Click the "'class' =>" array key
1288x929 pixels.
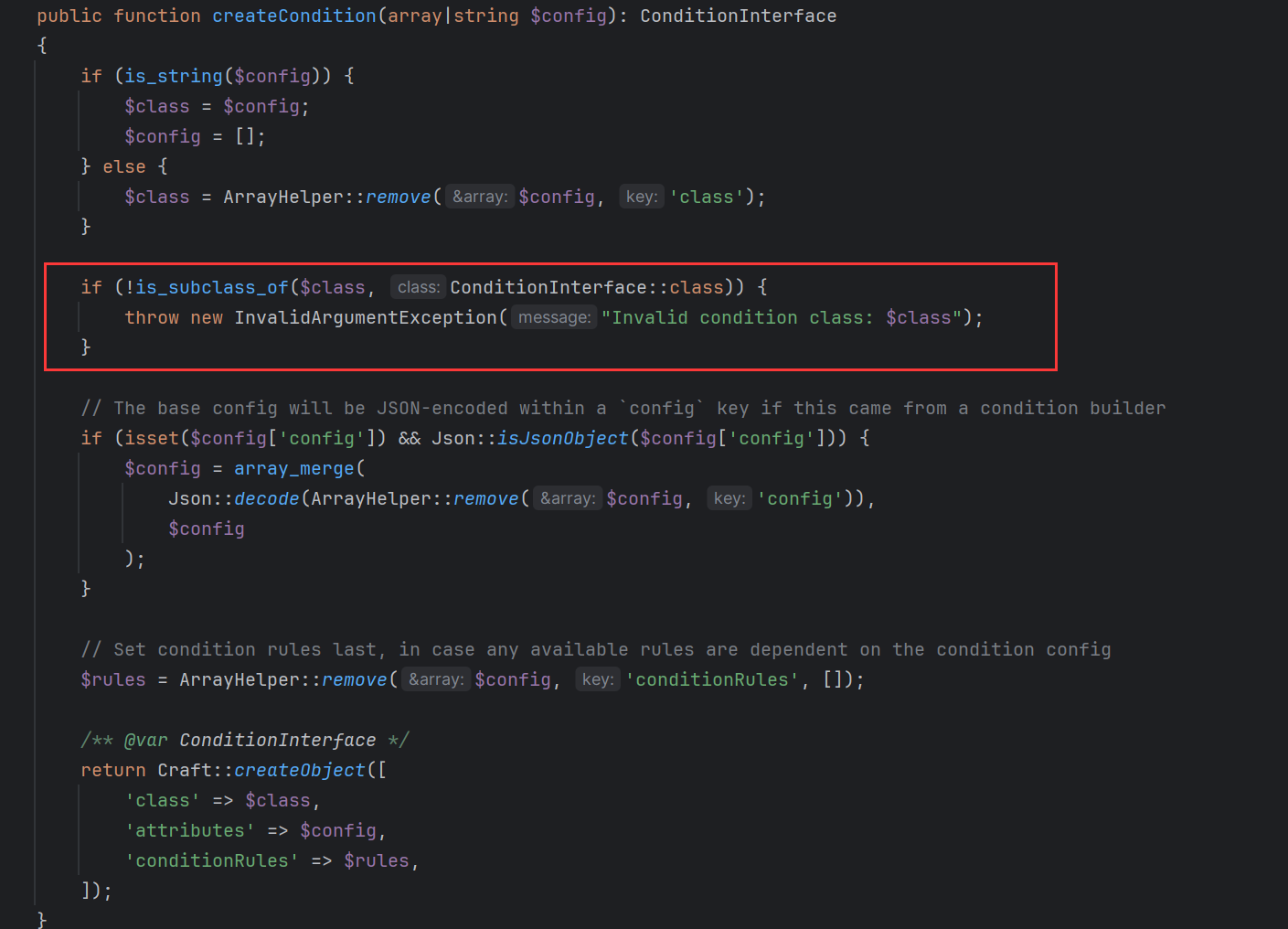[x=179, y=800]
